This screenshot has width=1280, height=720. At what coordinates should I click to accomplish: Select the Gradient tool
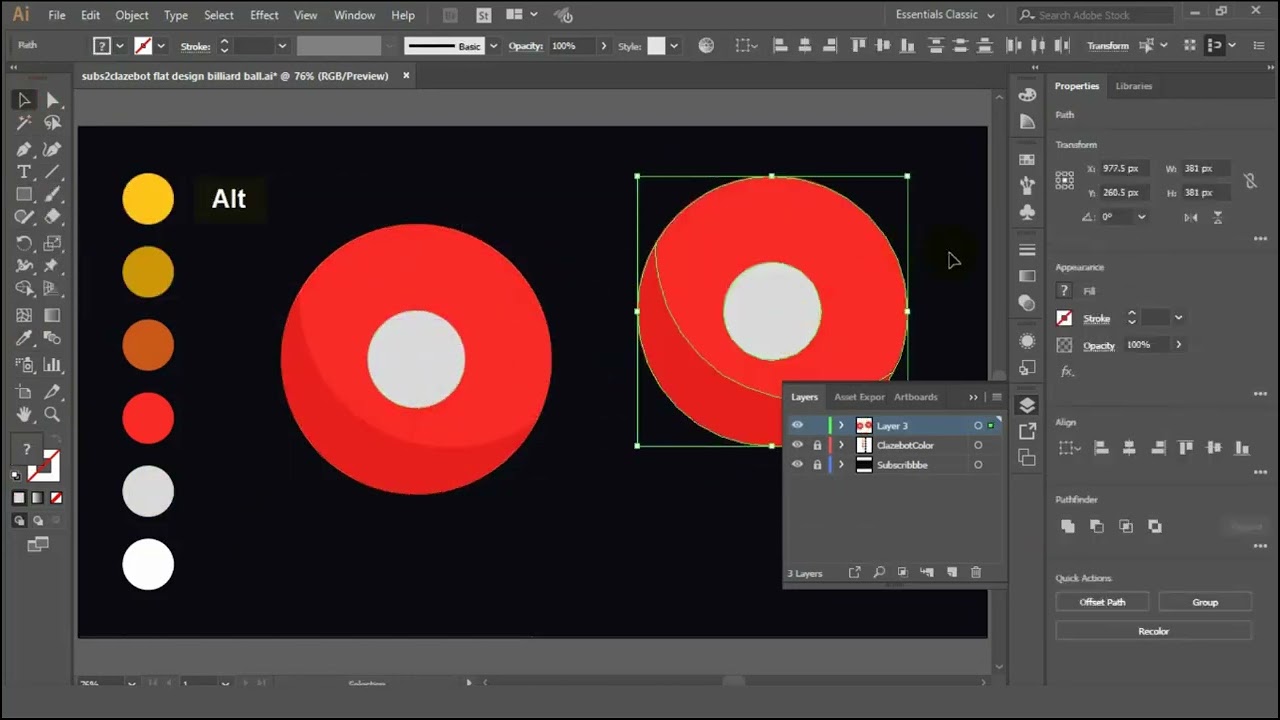point(53,315)
